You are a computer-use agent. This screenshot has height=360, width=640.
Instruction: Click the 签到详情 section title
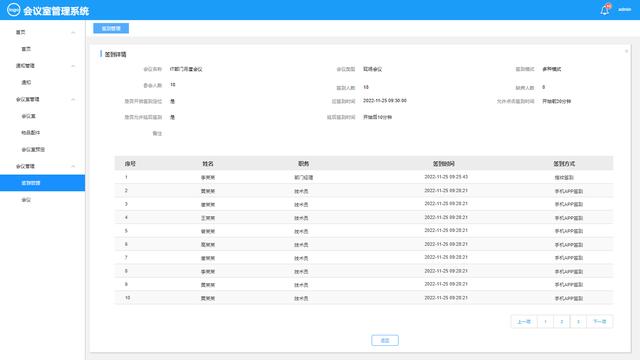[116, 54]
